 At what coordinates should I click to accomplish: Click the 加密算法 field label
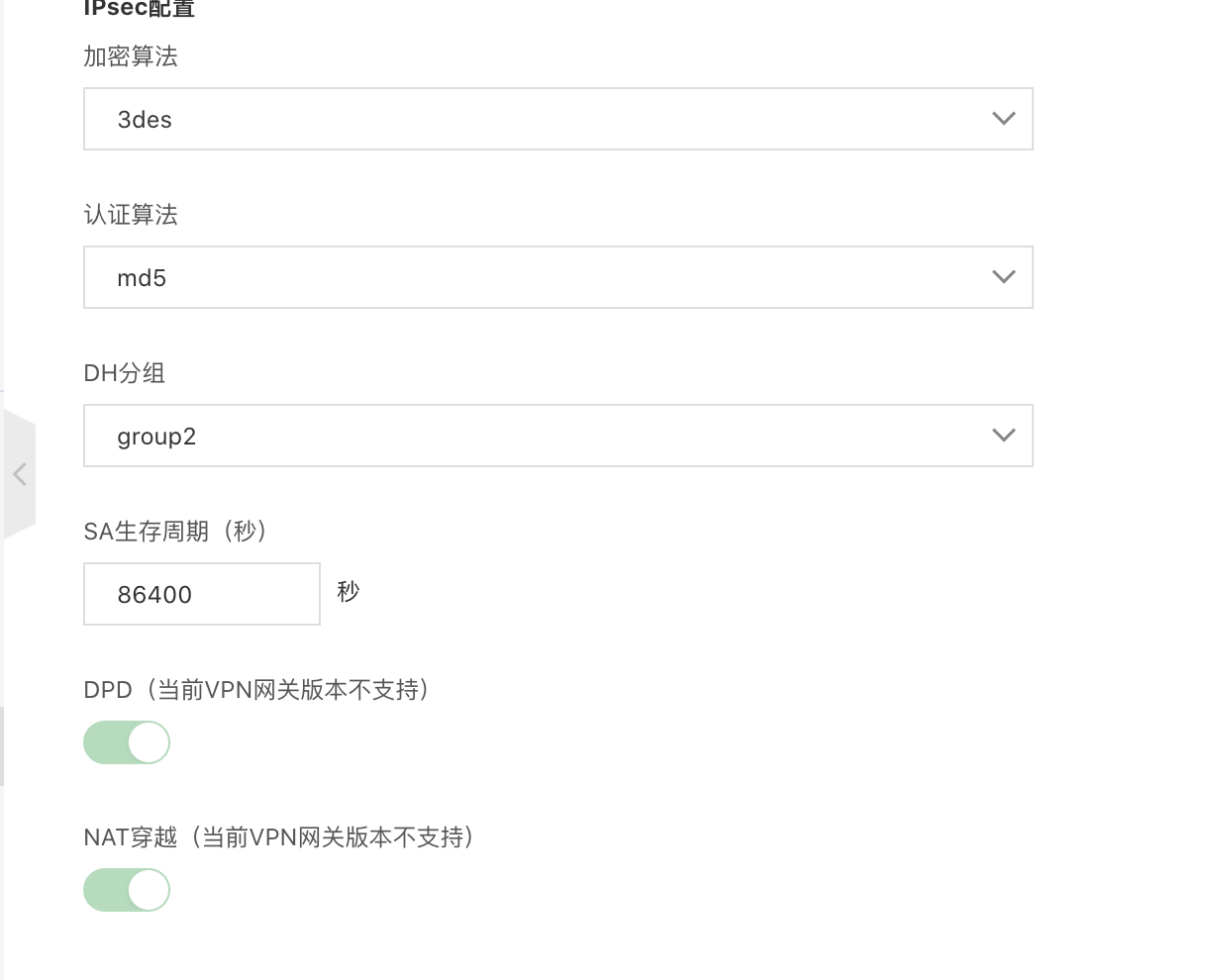(131, 57)
